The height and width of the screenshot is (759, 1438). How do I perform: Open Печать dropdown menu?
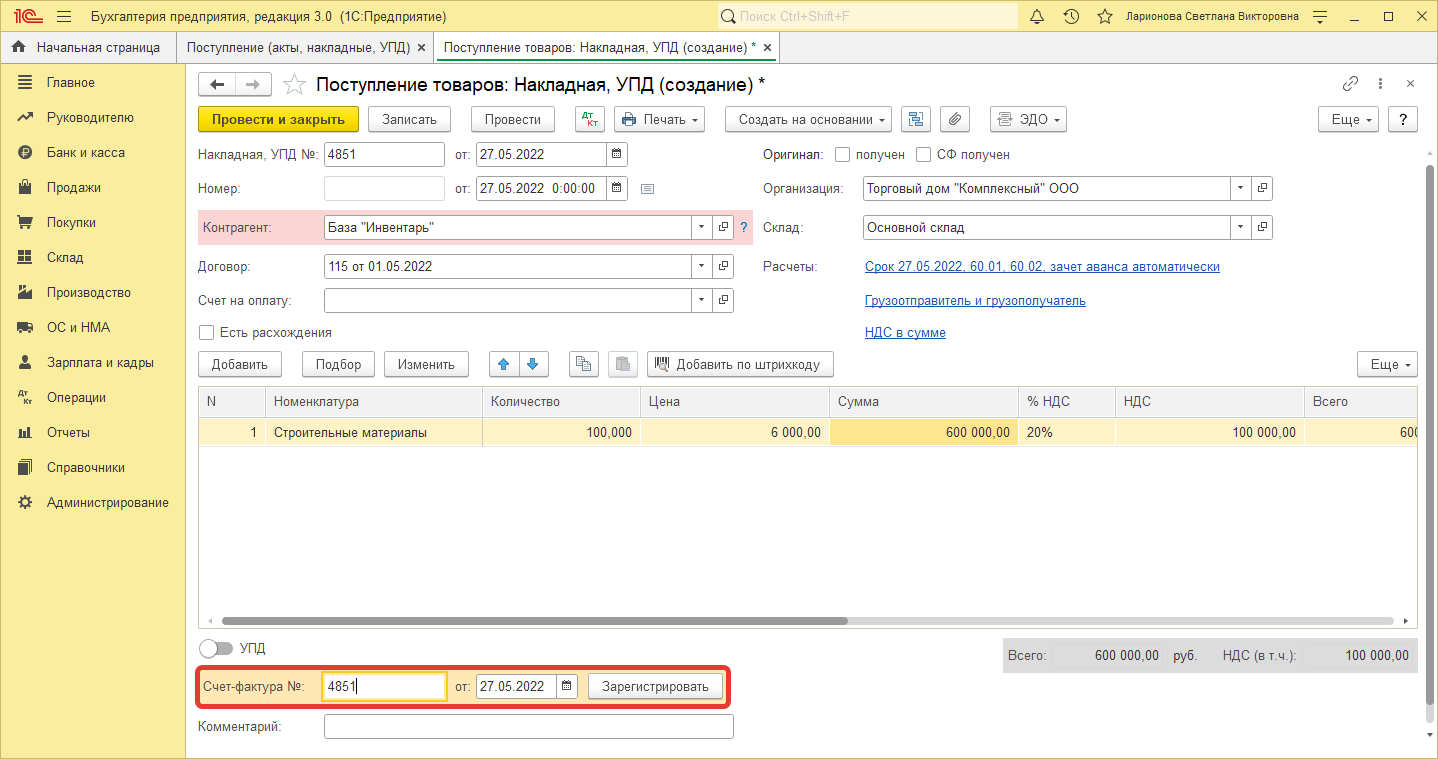pyautogui.click(x=659, y=119)
